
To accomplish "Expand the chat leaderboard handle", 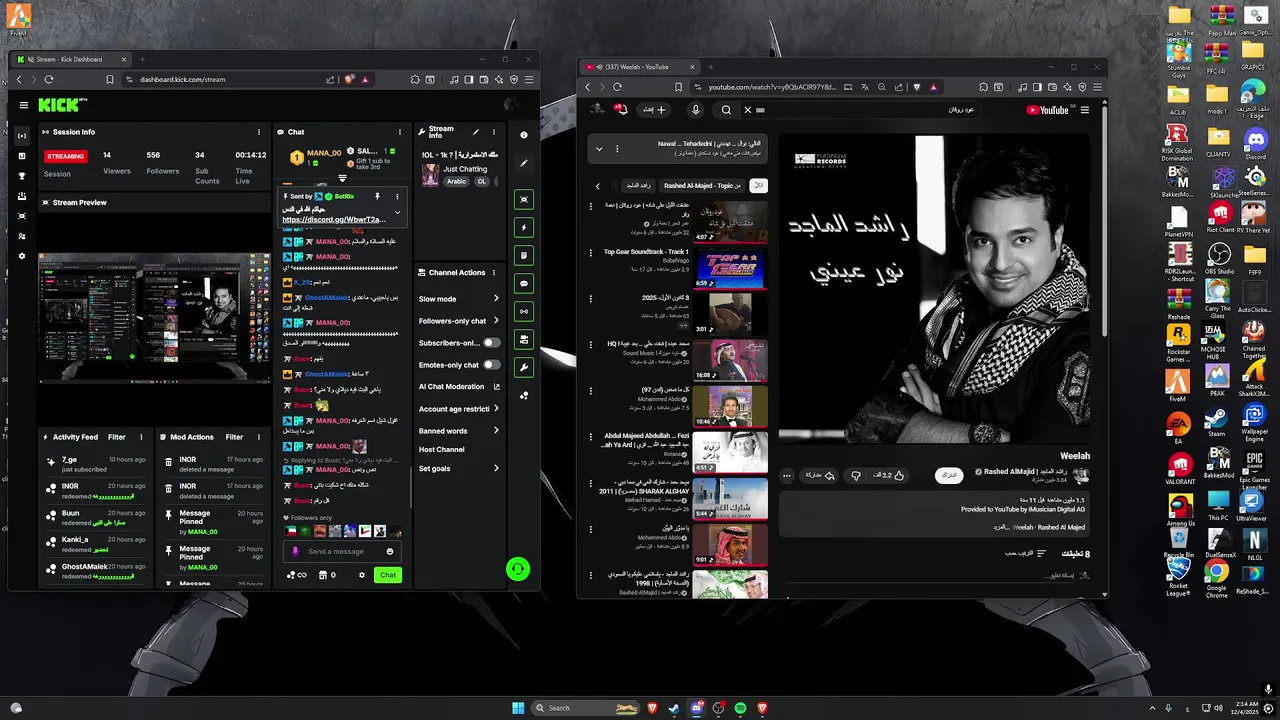I will tap(342, 178).
